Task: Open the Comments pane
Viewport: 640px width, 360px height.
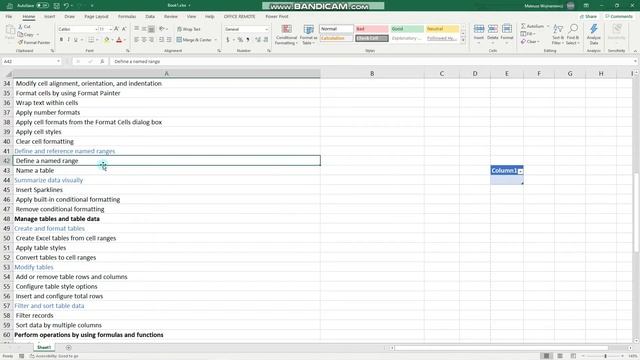Action: [618, 16]
